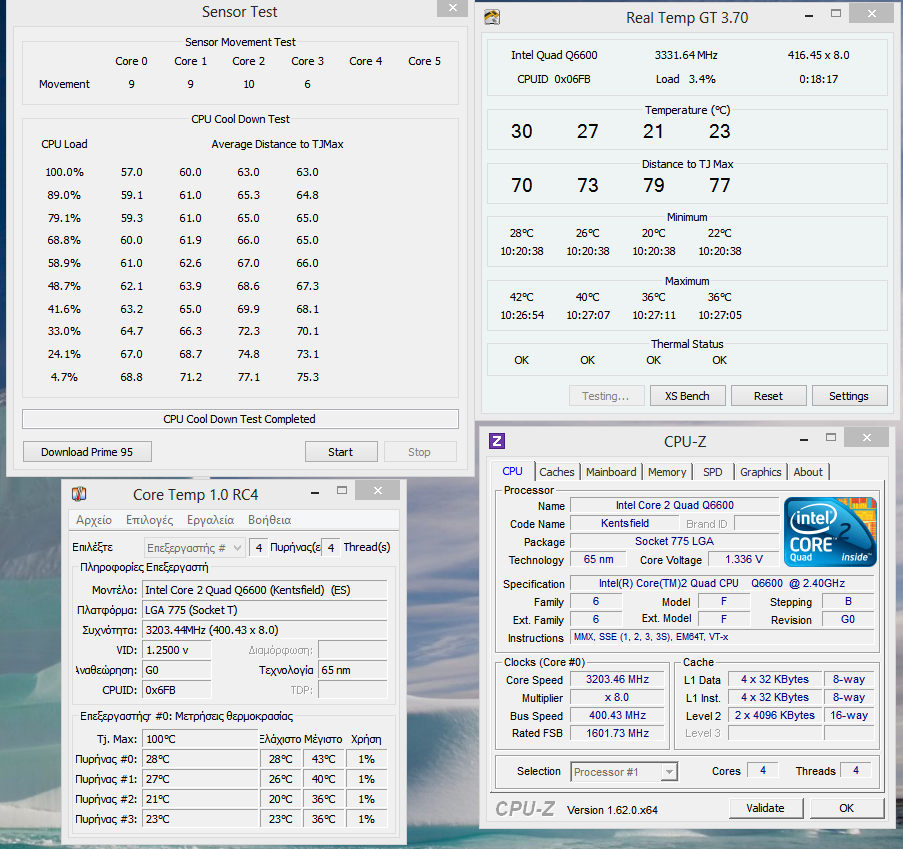Maximize the Core Temp window
This screenshot has width=903, height=849.
pos(342,491)
